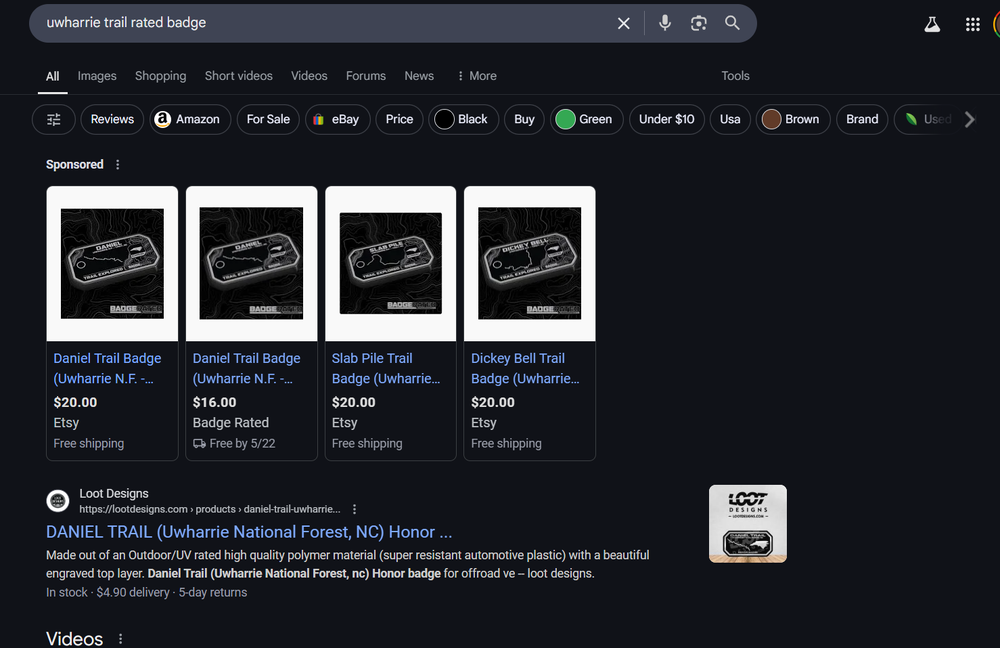
Task: Submit search with magnifying glass icon
Action: (x=732, y=23)
